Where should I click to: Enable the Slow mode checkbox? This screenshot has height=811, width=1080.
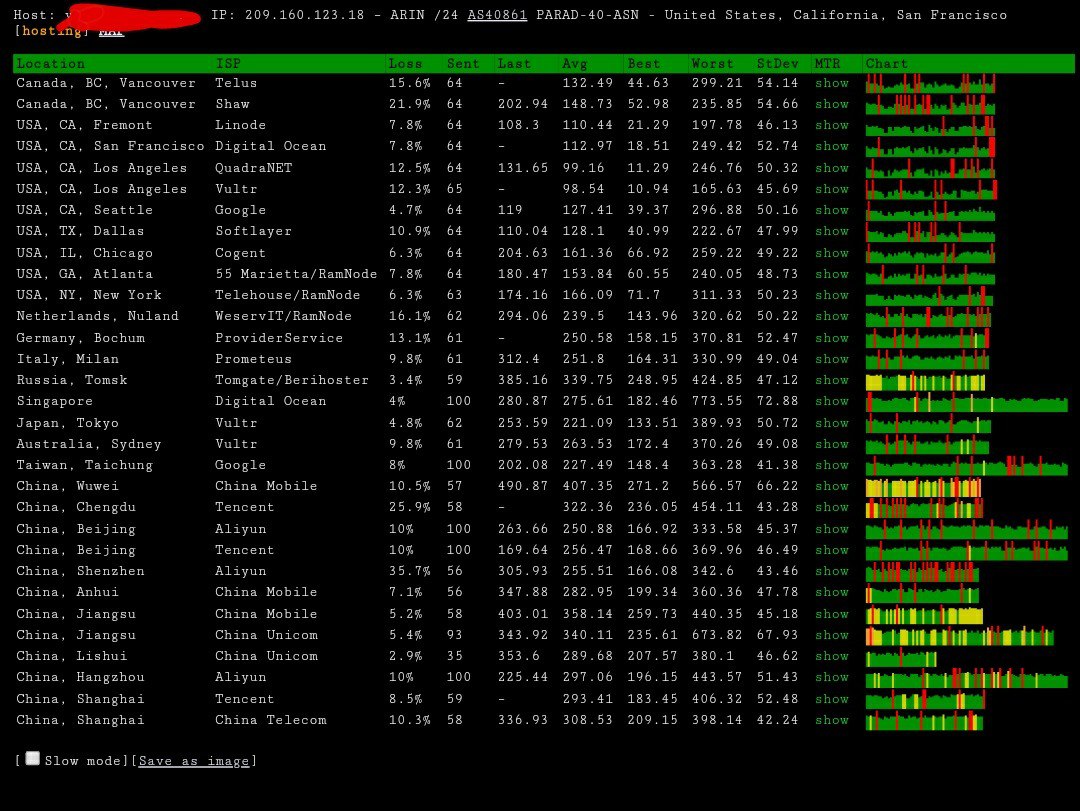33,759
